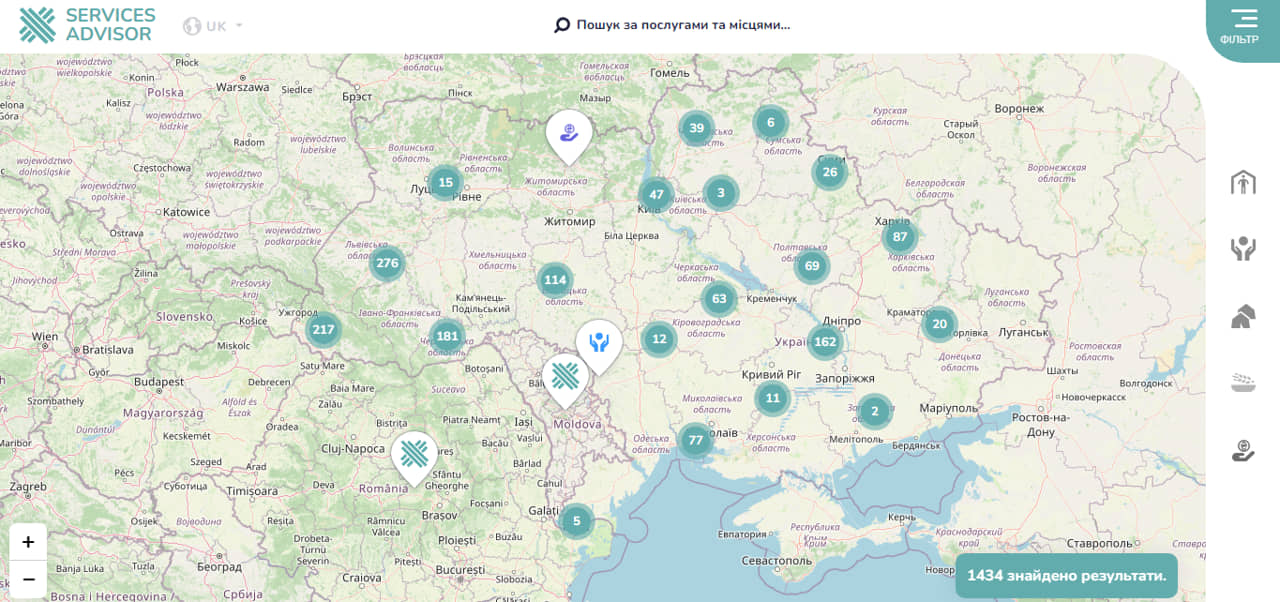Open the ФІЛЬТР filter menu
The image size is (1280, 602).
(x=1243, y=27)
